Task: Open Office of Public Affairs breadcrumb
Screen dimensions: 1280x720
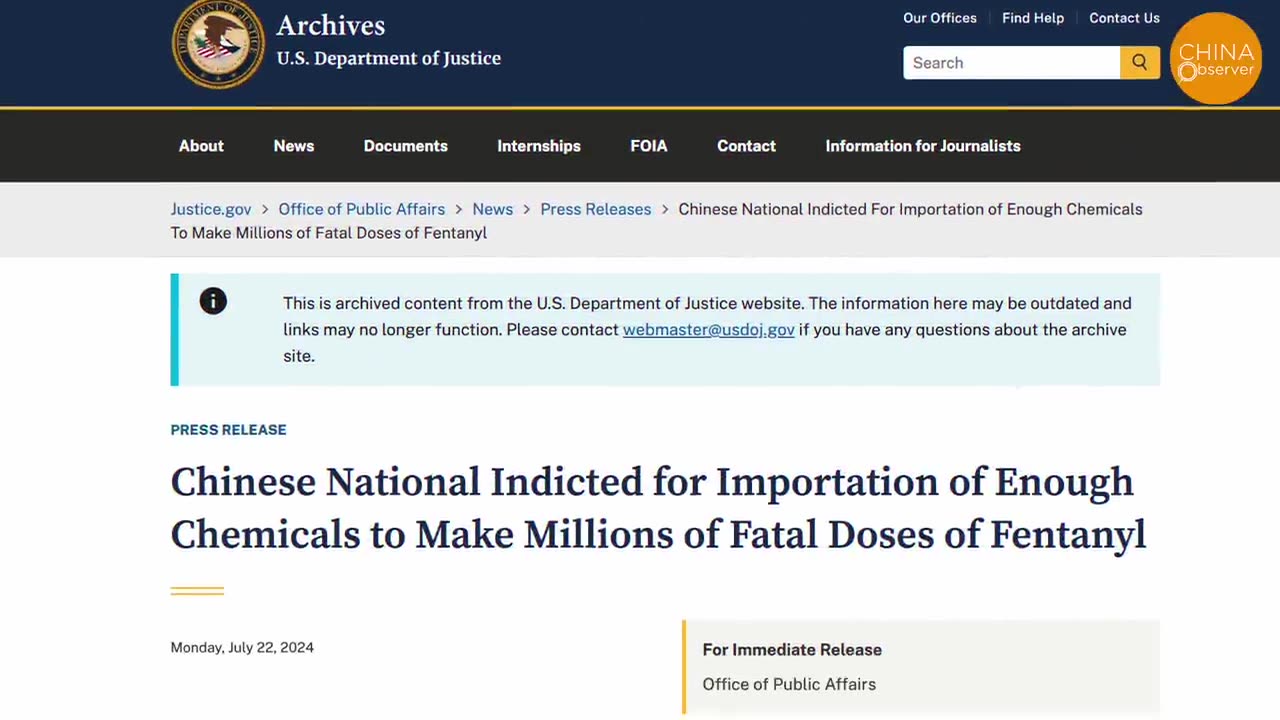Action: tap(361, 209)
